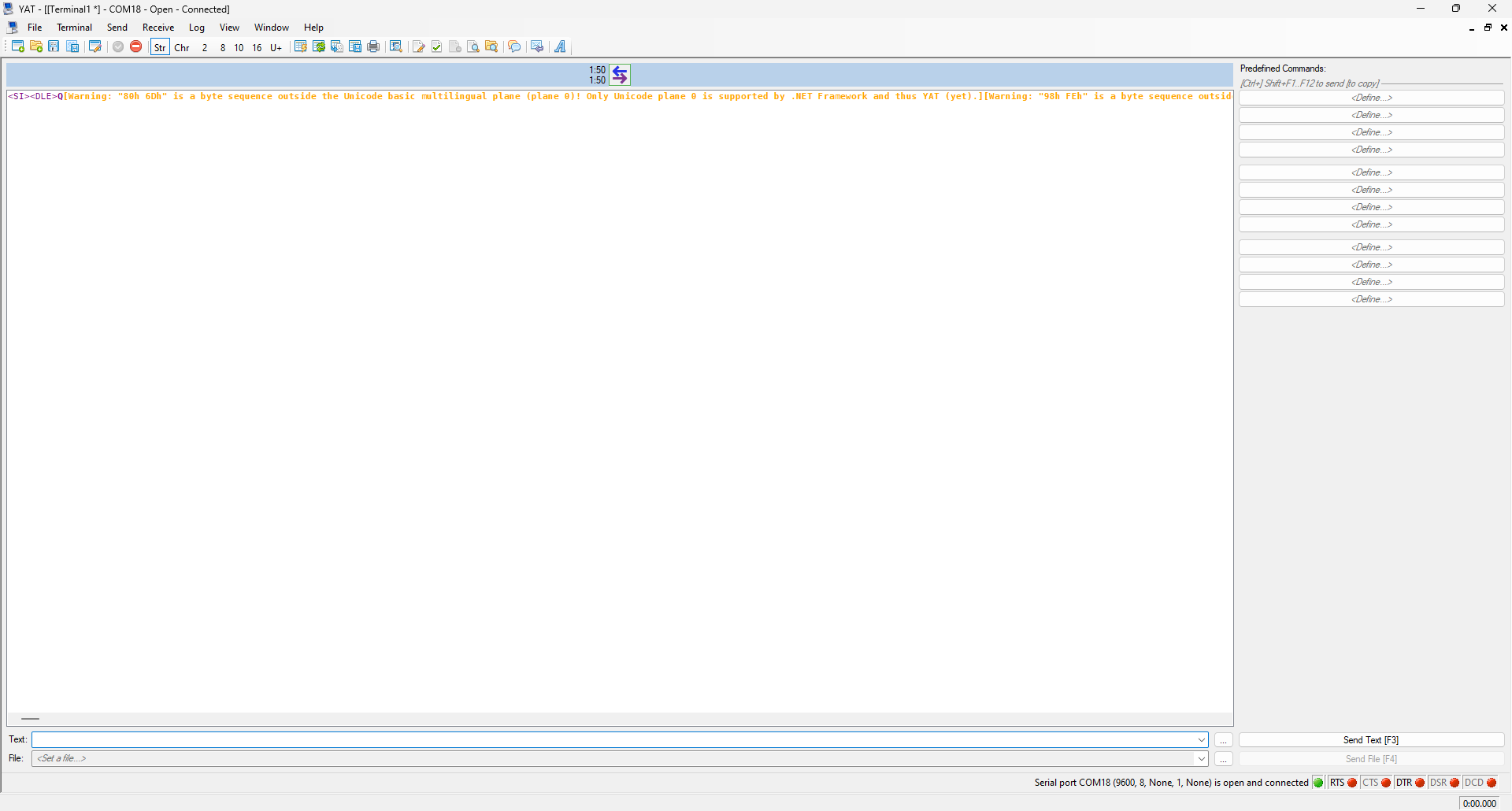This screenshot has width=1512, height=811.
Task: Print the monitor using printer icon
Action: point(373,46)
